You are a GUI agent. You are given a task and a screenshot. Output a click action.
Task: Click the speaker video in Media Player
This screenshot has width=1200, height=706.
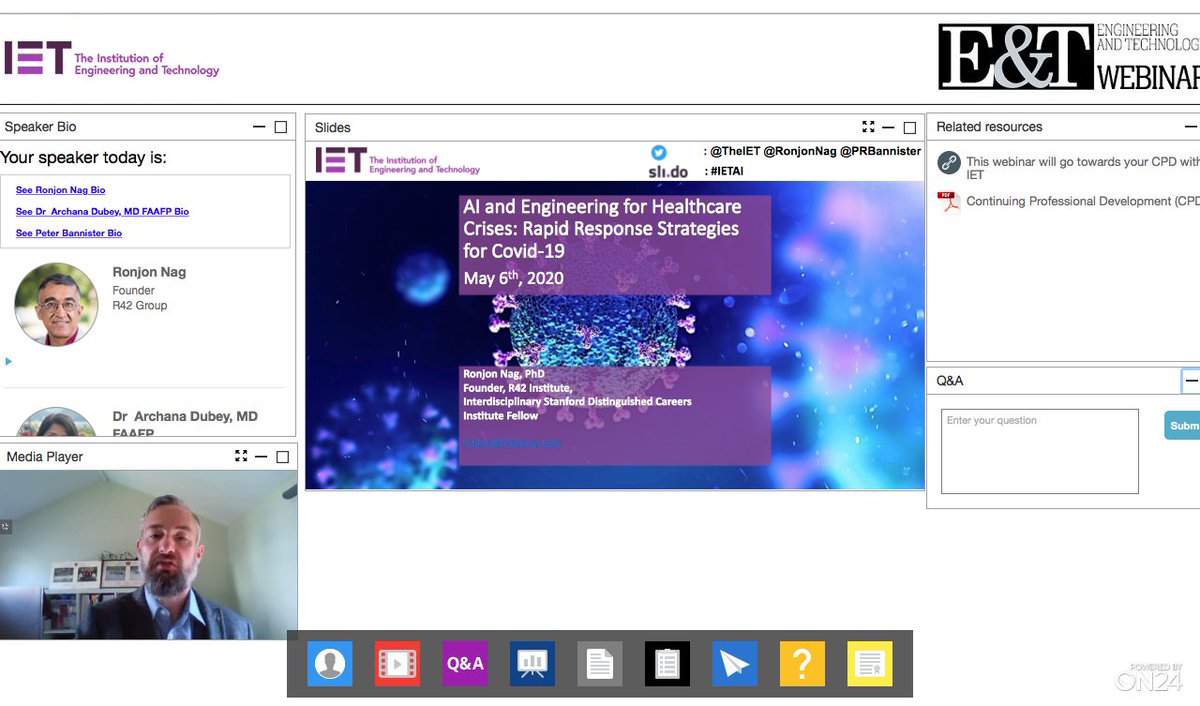pyautogui.click(x=148, y=555)
